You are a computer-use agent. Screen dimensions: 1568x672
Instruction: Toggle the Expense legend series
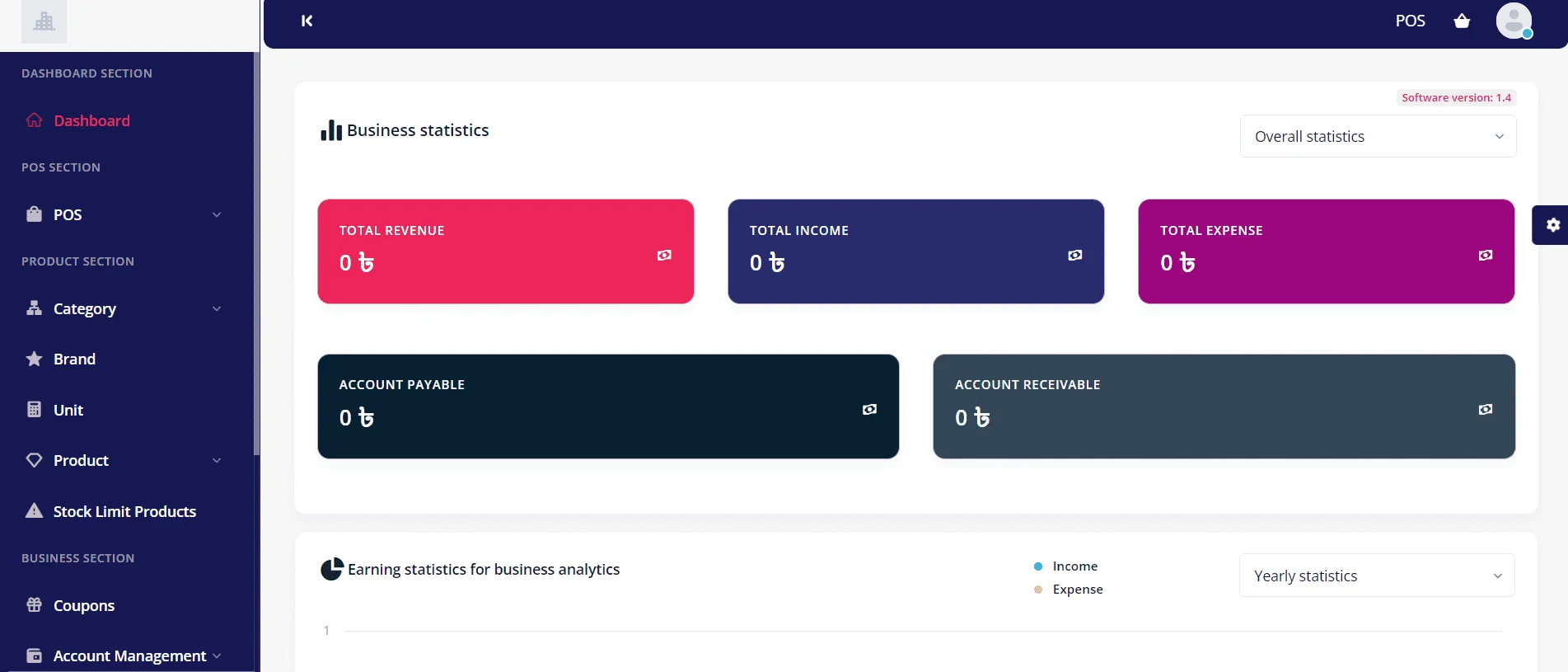(1068, 590)
